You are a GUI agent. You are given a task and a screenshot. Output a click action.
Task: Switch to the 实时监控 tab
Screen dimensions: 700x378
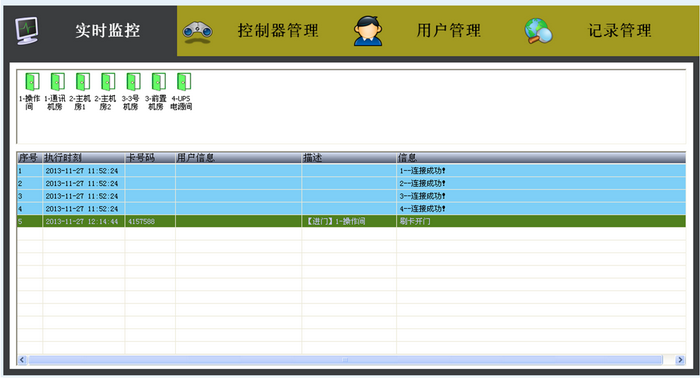(91, 31)
